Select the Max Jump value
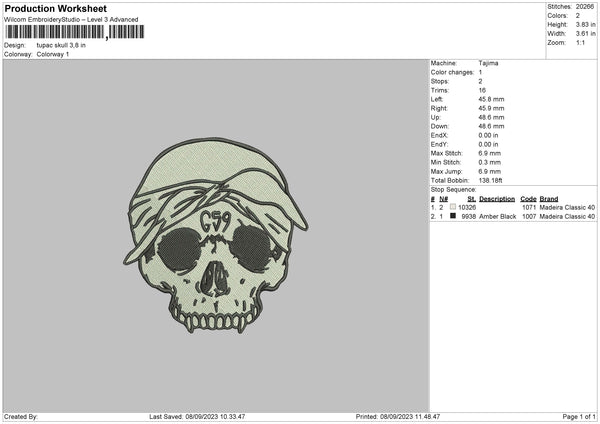This screenshot has width=600, height=424. point(489,171)
